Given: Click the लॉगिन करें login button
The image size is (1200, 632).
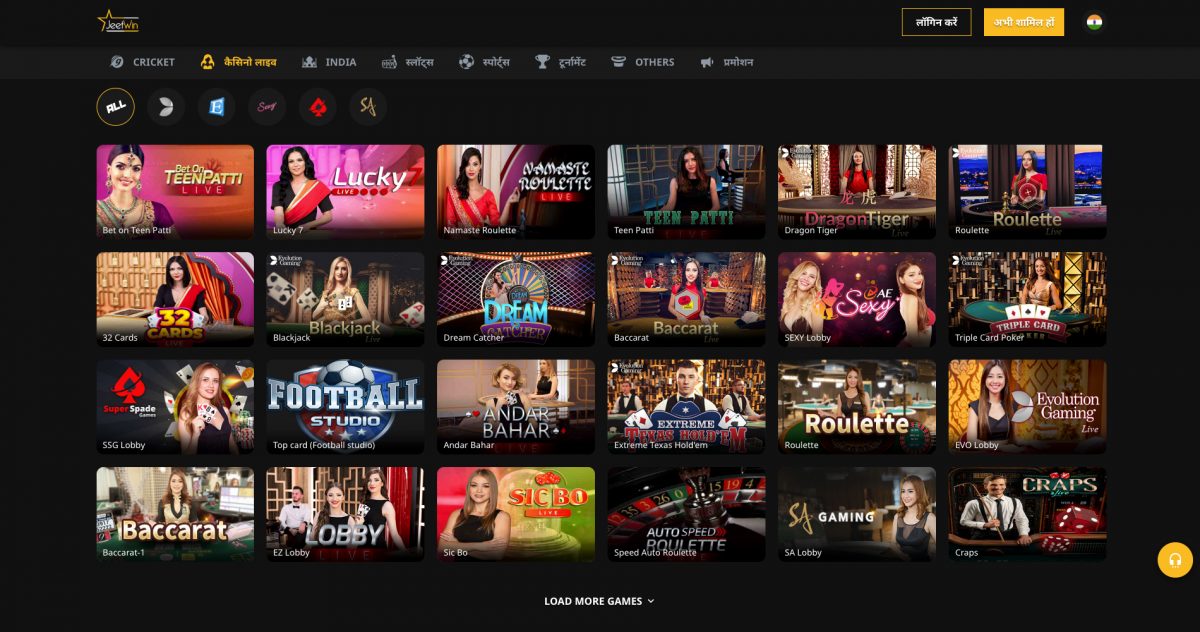Looking at the screenshot, I should pyautogui.click(x=936, y=22).
